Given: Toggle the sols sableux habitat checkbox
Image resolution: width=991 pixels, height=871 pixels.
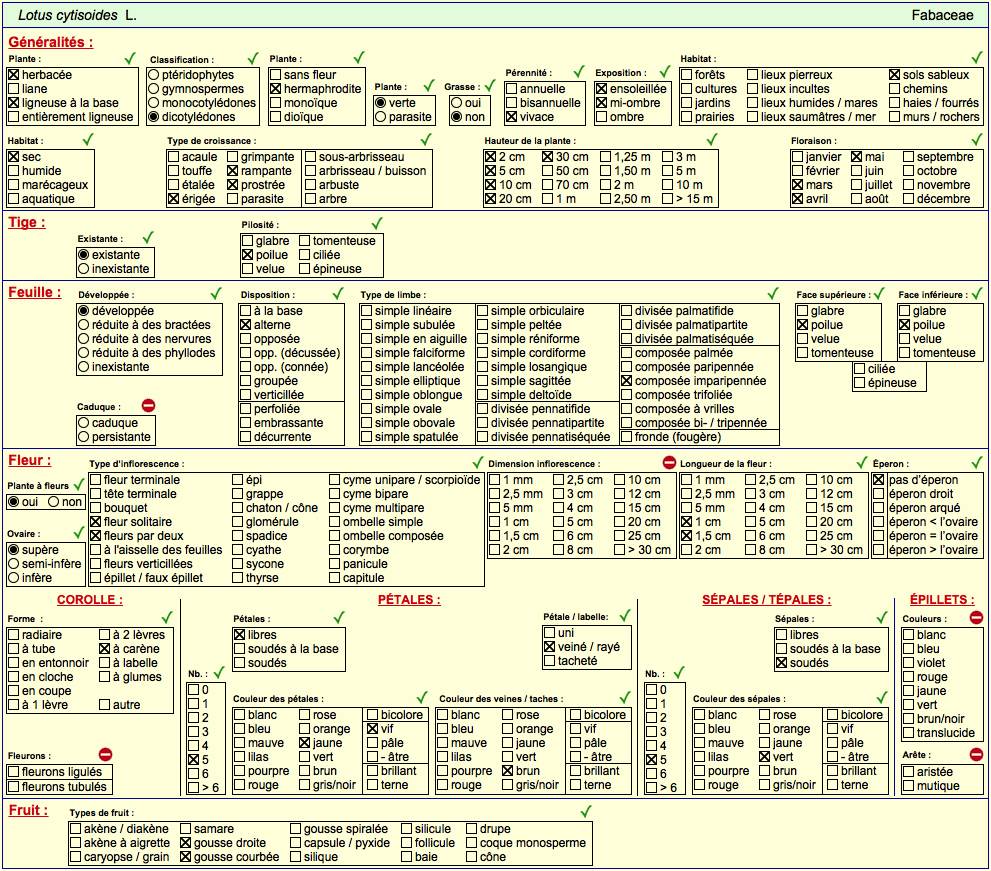Looking at the screenshot, I should pos(895,75).
